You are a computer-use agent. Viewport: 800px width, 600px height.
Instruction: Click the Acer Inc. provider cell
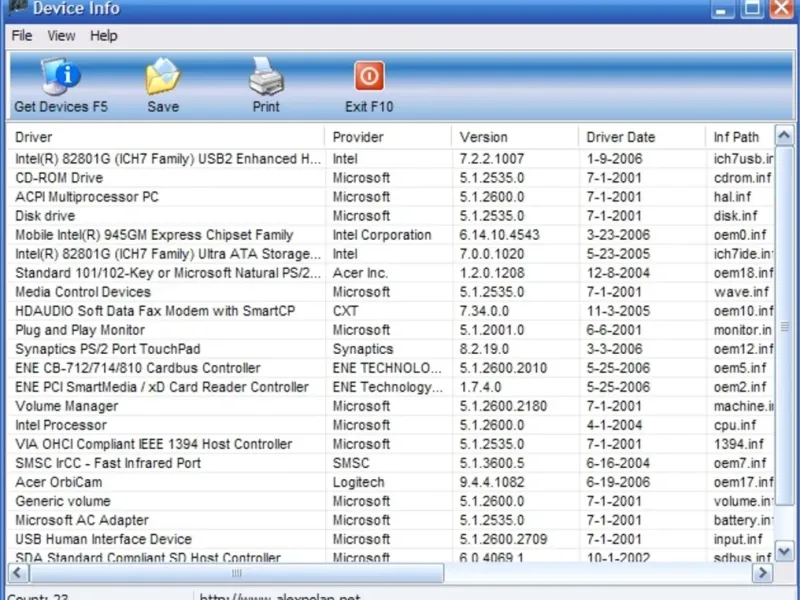pyautogui.click(x=360, y=273)
